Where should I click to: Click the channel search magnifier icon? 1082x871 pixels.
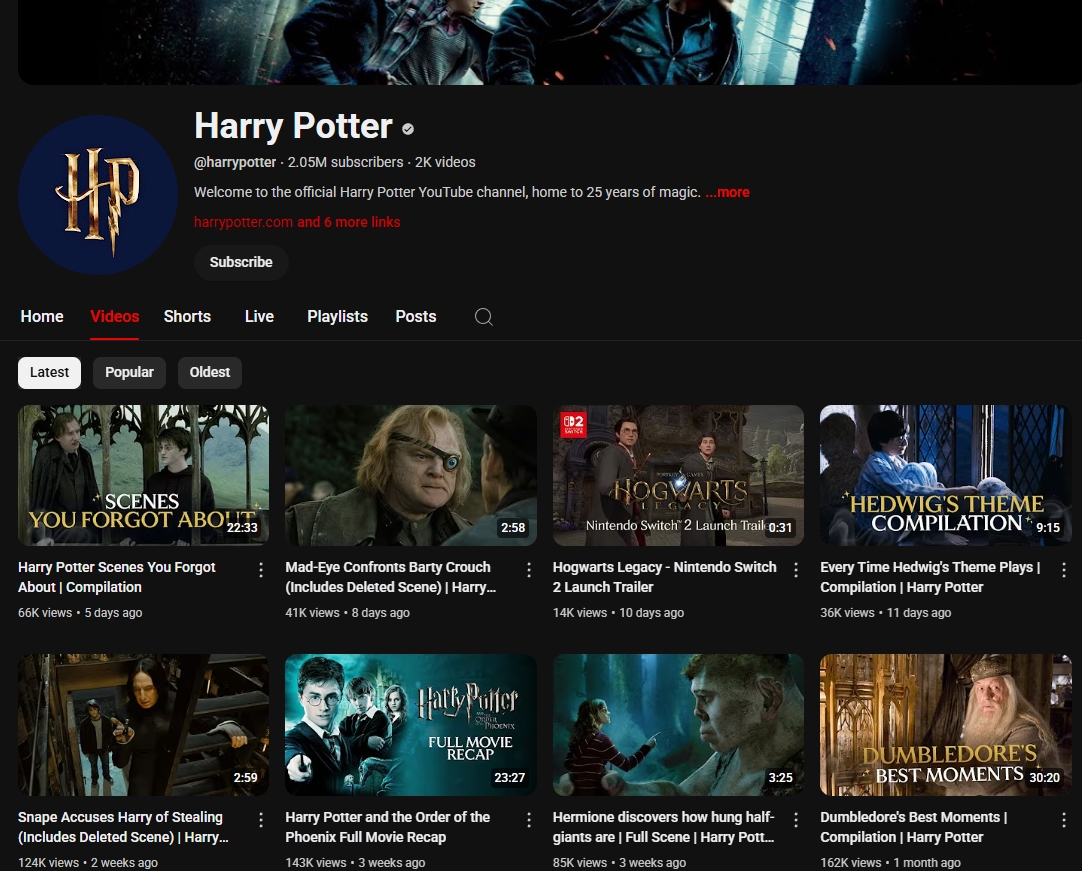pyautogui.click(x=484, y=317)
